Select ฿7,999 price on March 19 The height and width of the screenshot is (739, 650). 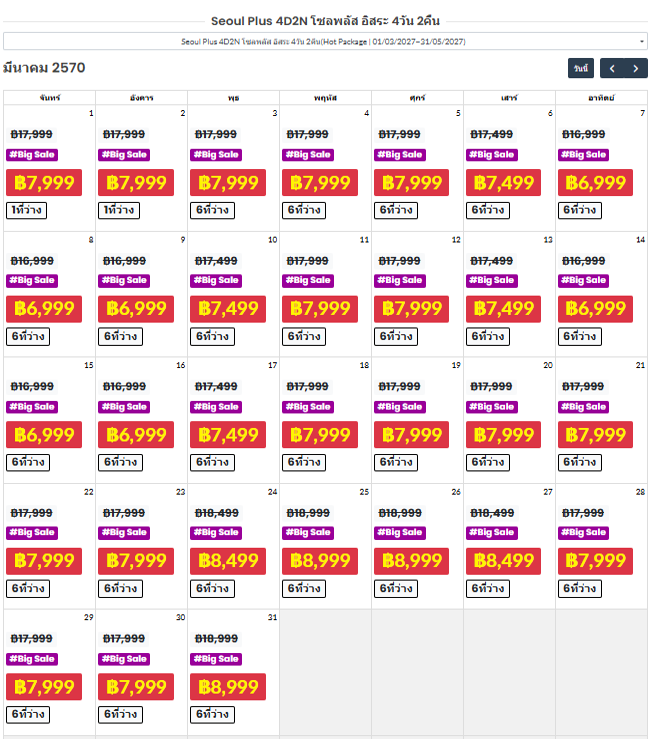tap(411, 435)
